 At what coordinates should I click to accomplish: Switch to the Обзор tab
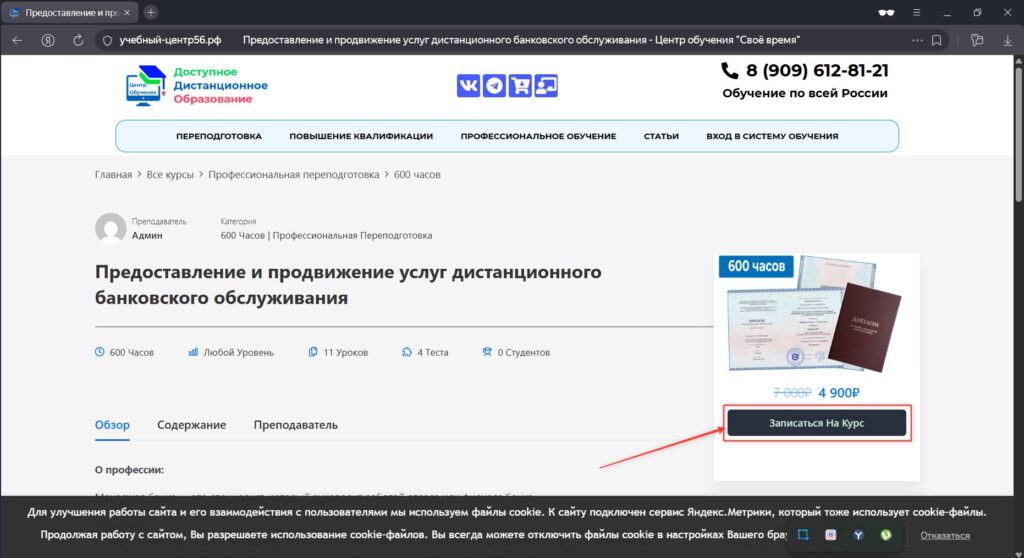tap(112, 425)
